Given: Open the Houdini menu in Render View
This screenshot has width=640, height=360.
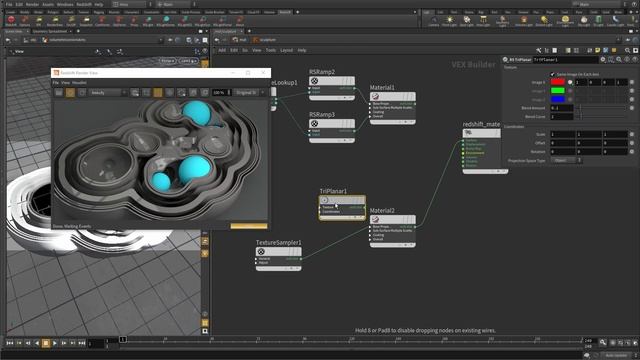Looking at the screenshot, I should (x=79, y=82).
